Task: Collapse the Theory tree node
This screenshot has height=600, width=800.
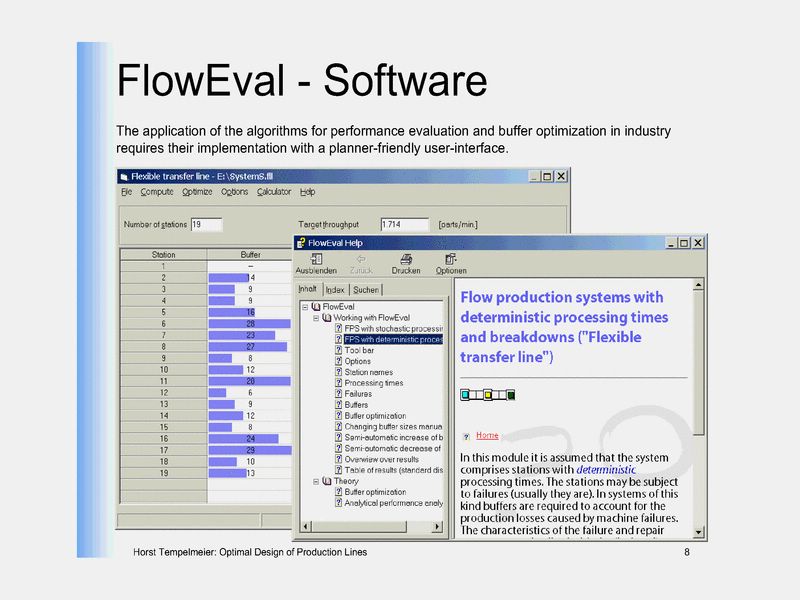Action: click(315, 481)
